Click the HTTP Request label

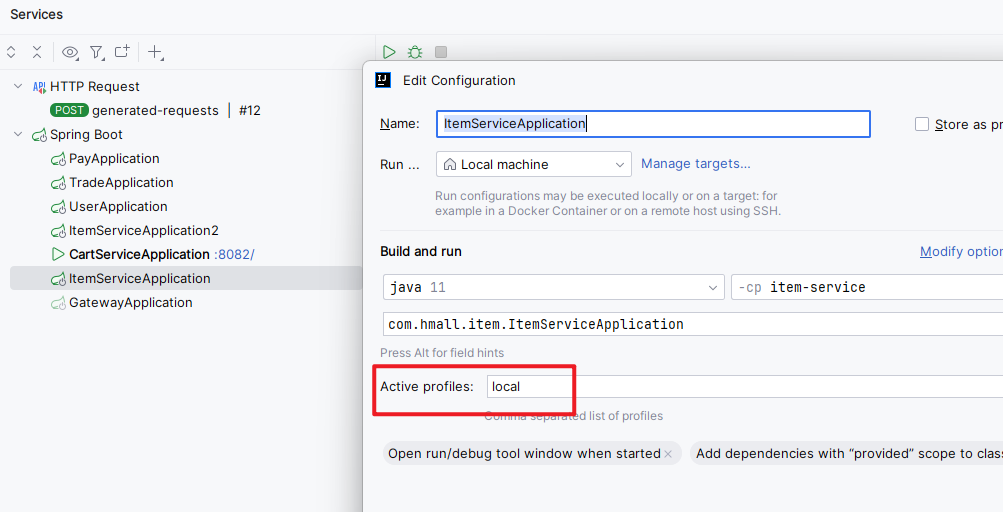pos(95,86)
